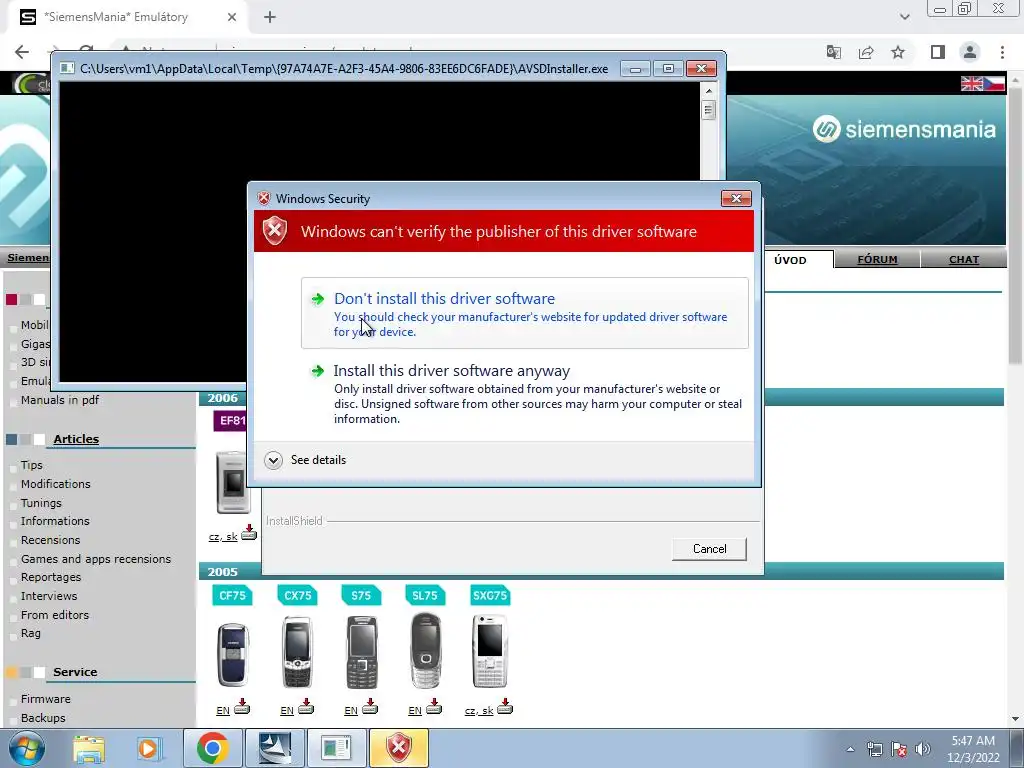
Task: Choose Install this driver software anyway
Action: [524, 394]
